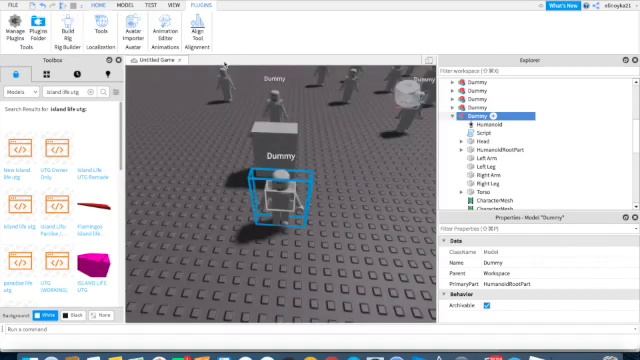The image size is (640, 360).
Task: Click the Explorer scrollbar down arrow
Action: coord(636,207)
